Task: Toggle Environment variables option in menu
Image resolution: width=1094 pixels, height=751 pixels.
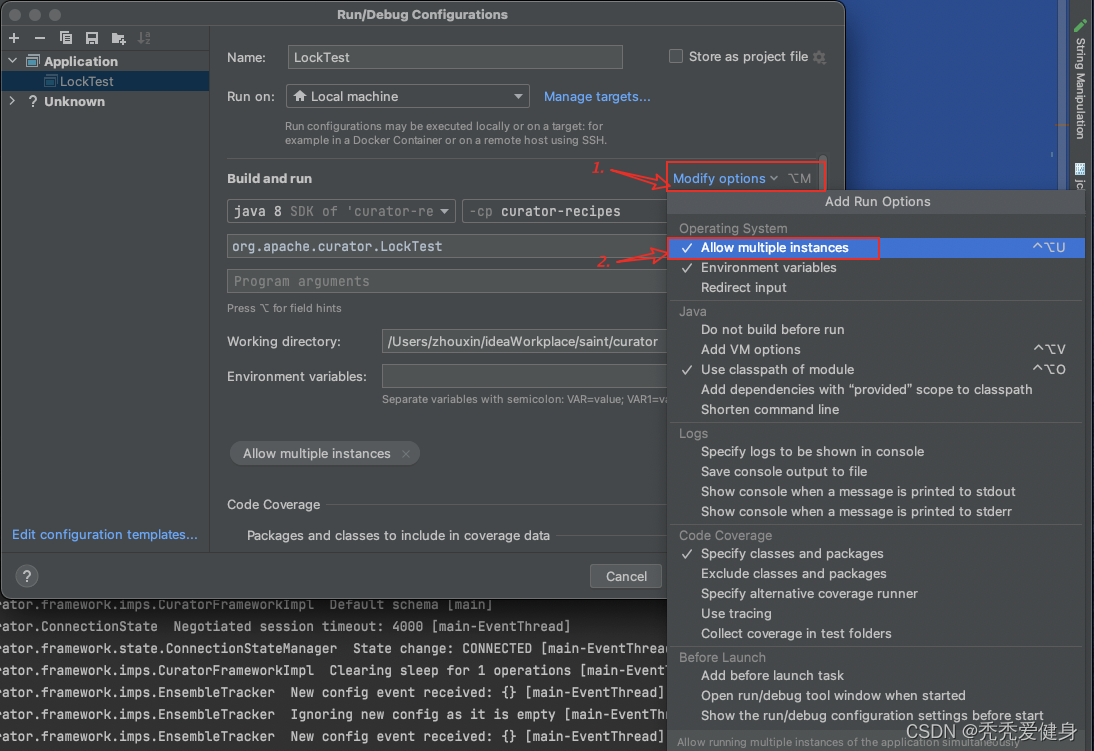Action: (876, 268)
